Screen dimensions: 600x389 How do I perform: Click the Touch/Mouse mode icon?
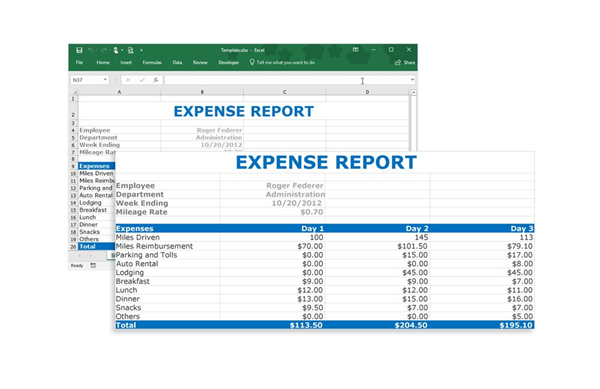116,50
